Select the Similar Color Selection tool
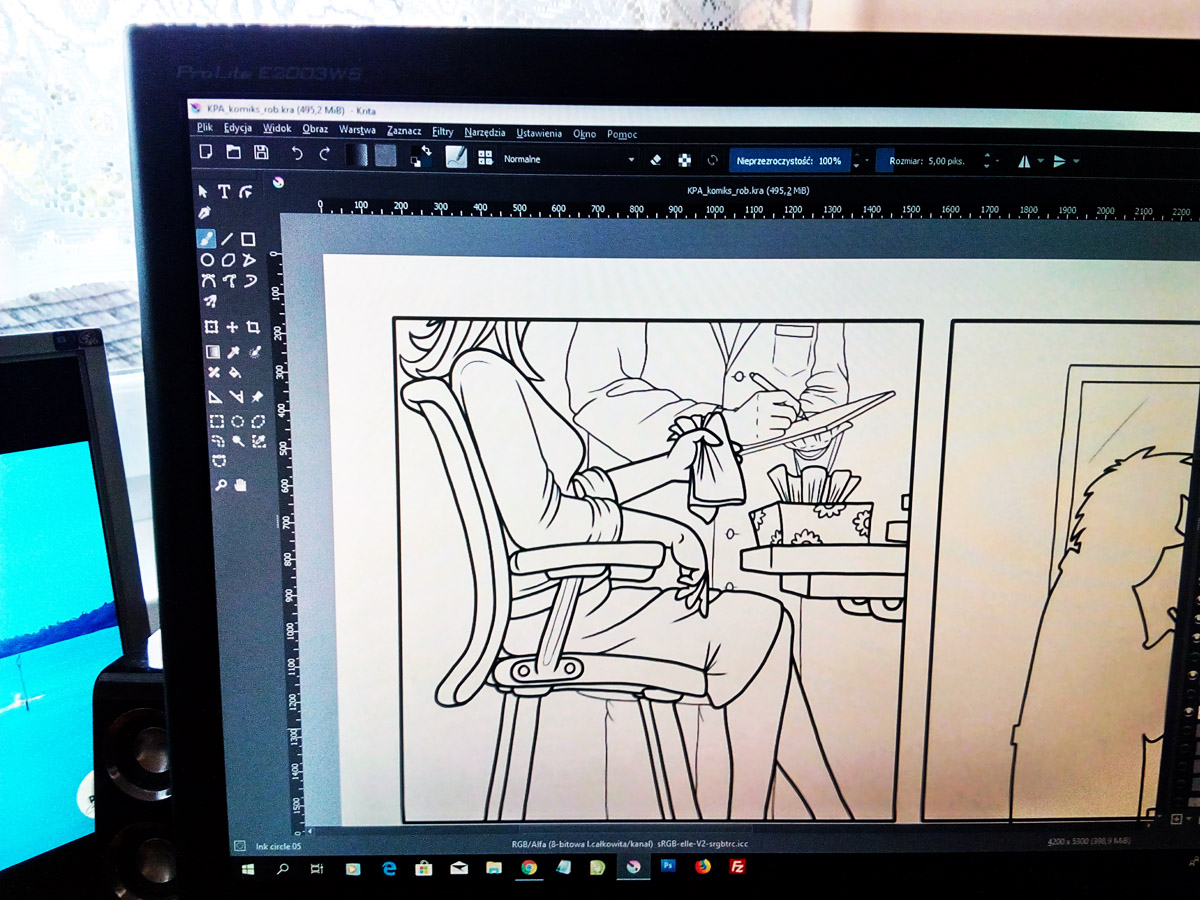 tap(259, 441)
